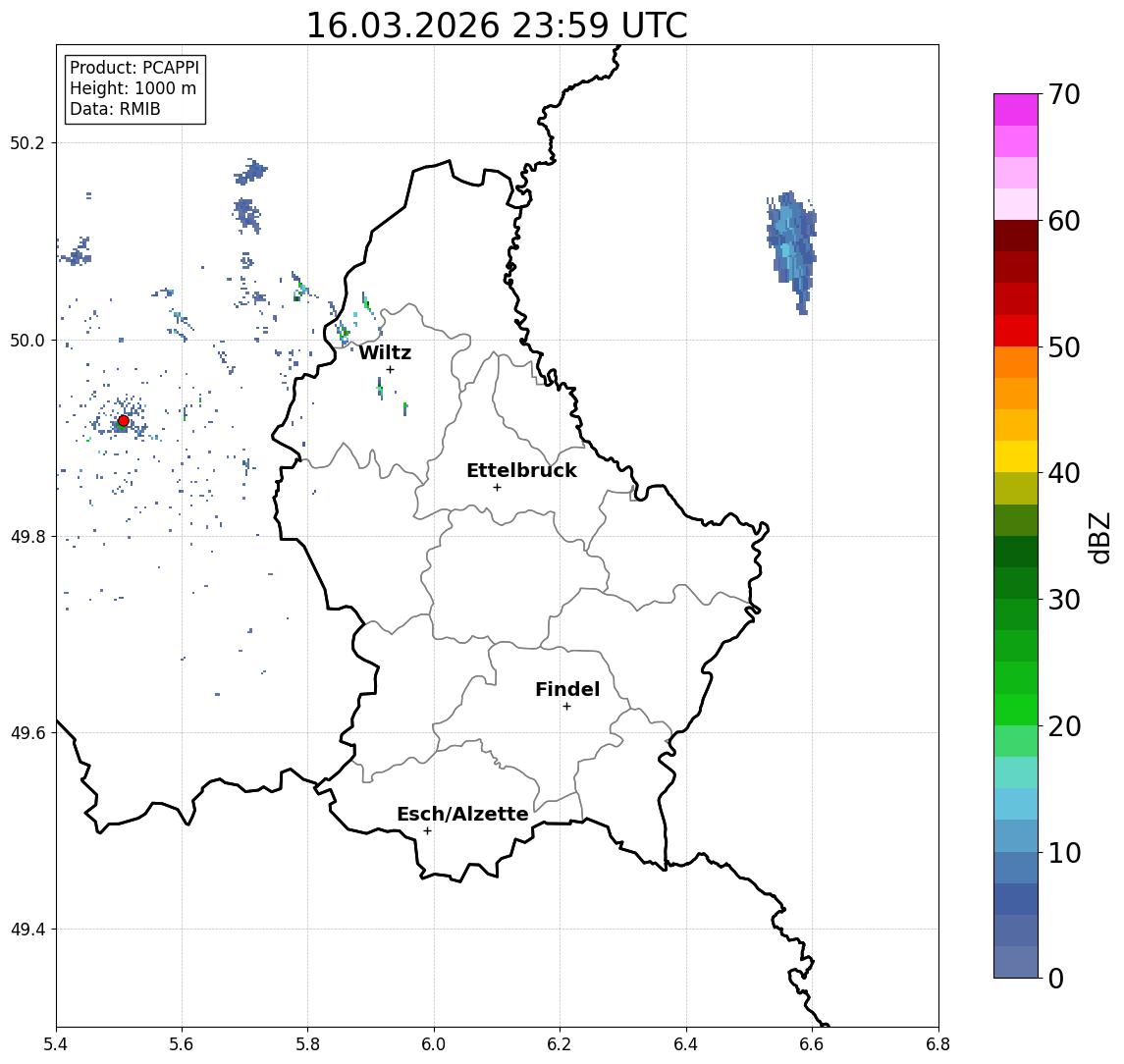
Task: Click the Findel station cross marker
Action: tap(566, 707)
